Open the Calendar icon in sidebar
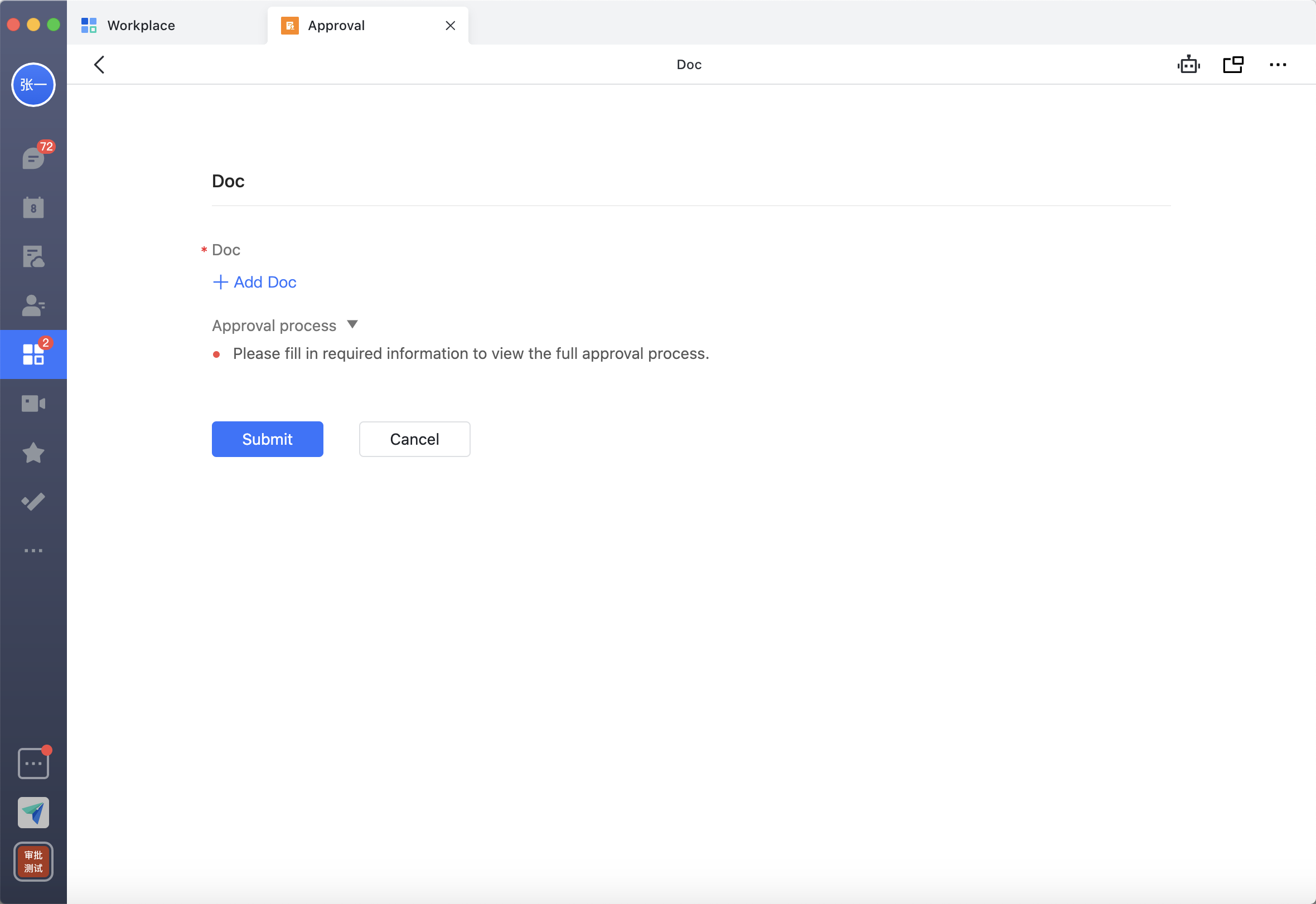The height and width of the screenshot is (904, 1316). (33, 207)
